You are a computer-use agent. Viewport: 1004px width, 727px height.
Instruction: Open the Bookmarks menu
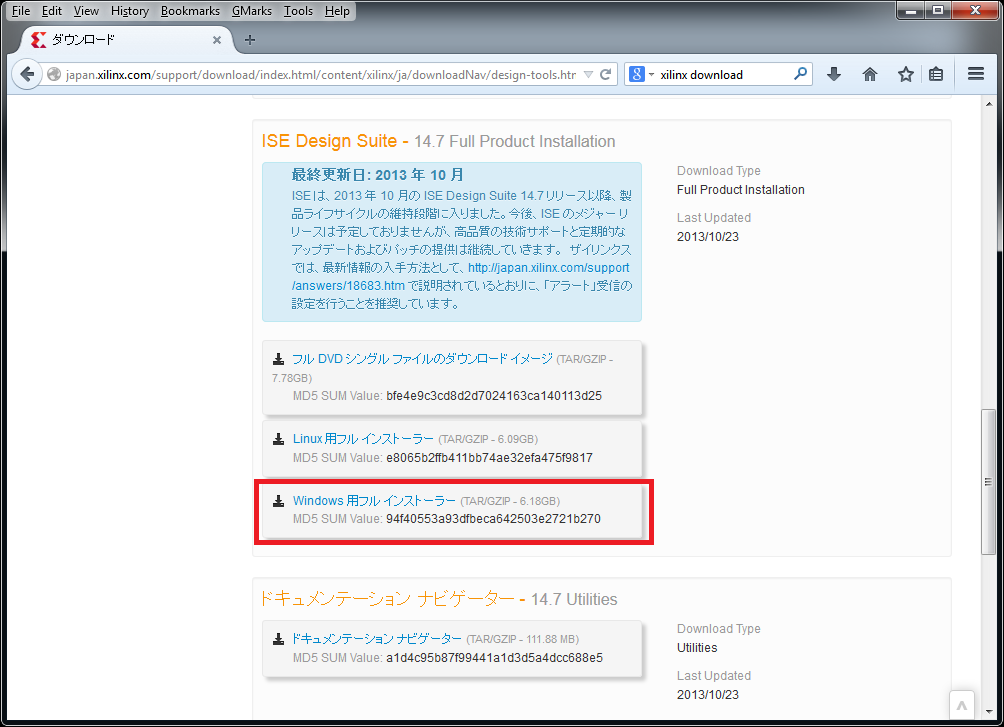pyautogui.click(x=190, y=11)
